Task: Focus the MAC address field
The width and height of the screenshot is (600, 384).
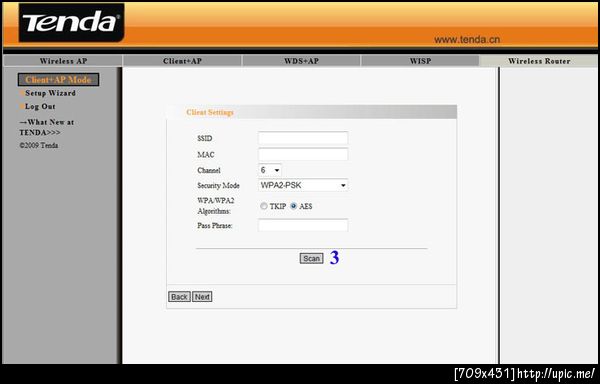Action: coord(303,155)
